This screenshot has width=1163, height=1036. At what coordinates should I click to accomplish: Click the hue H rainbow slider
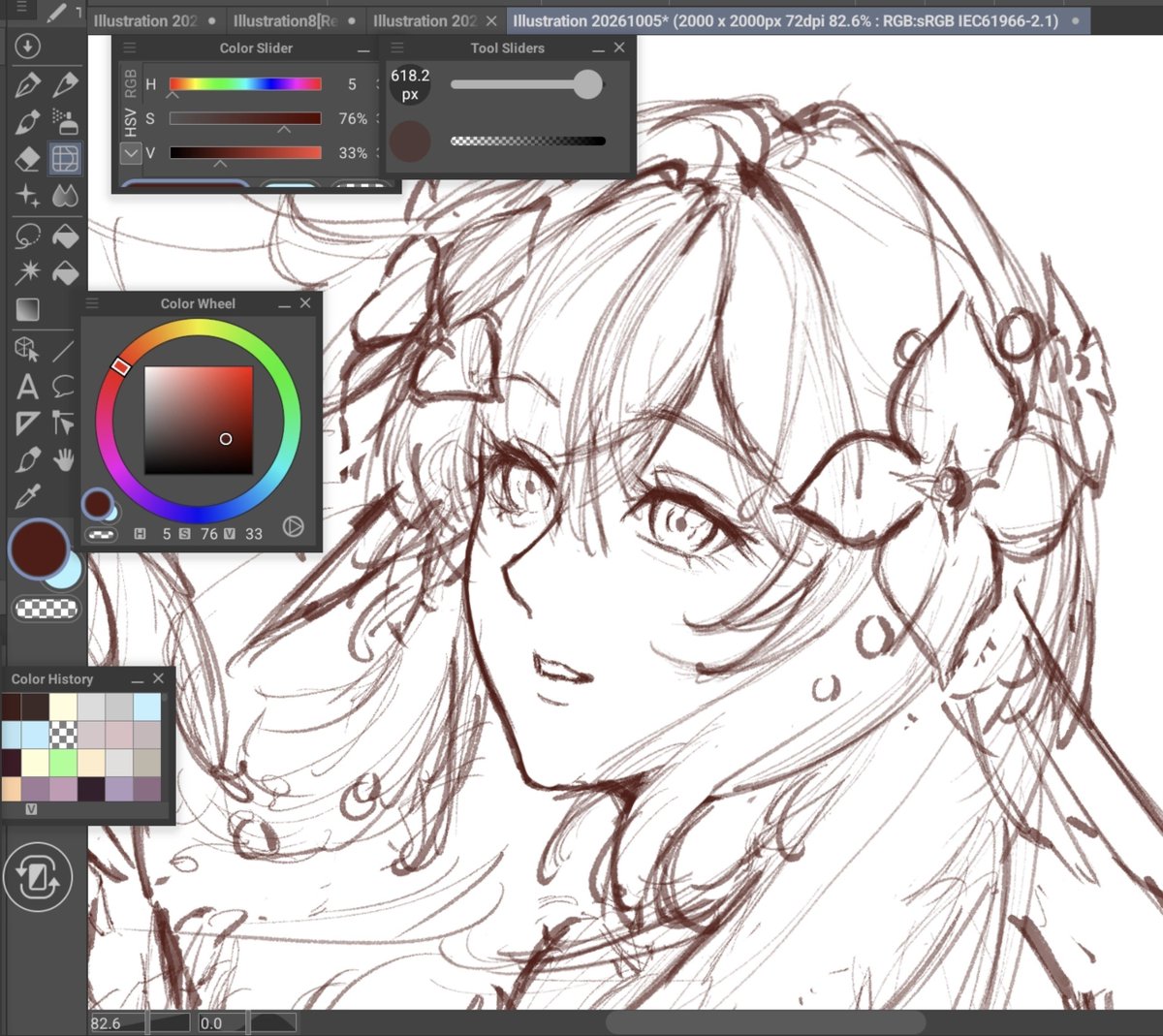click(245, 84)
